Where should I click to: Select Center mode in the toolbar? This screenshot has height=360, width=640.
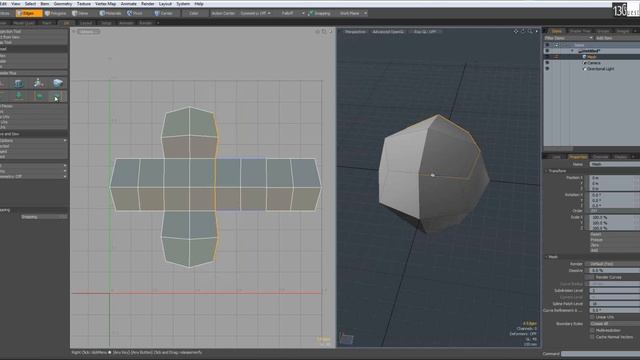[x=164, y=13]
